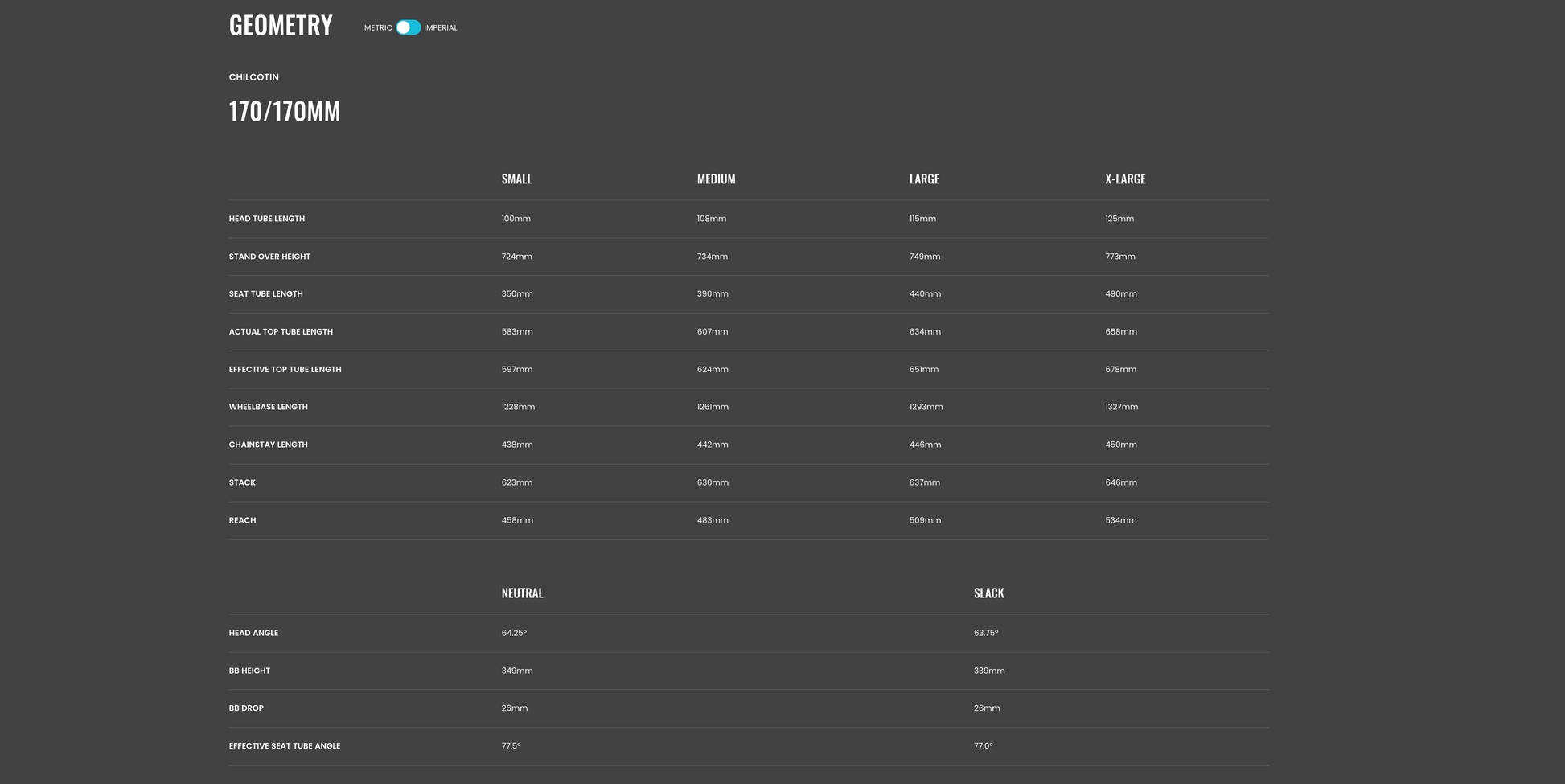
Task: Click the 509mm reach value for Large
Action: pyautogui.click(x=925, y=520)
